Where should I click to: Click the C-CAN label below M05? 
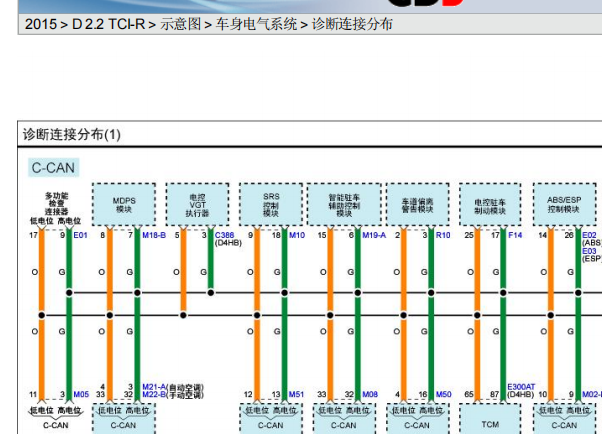[x=56, y=426]
